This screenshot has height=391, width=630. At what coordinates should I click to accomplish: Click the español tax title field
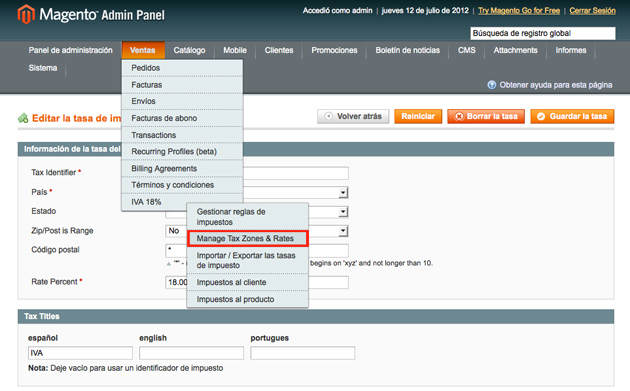click(80, 353)
